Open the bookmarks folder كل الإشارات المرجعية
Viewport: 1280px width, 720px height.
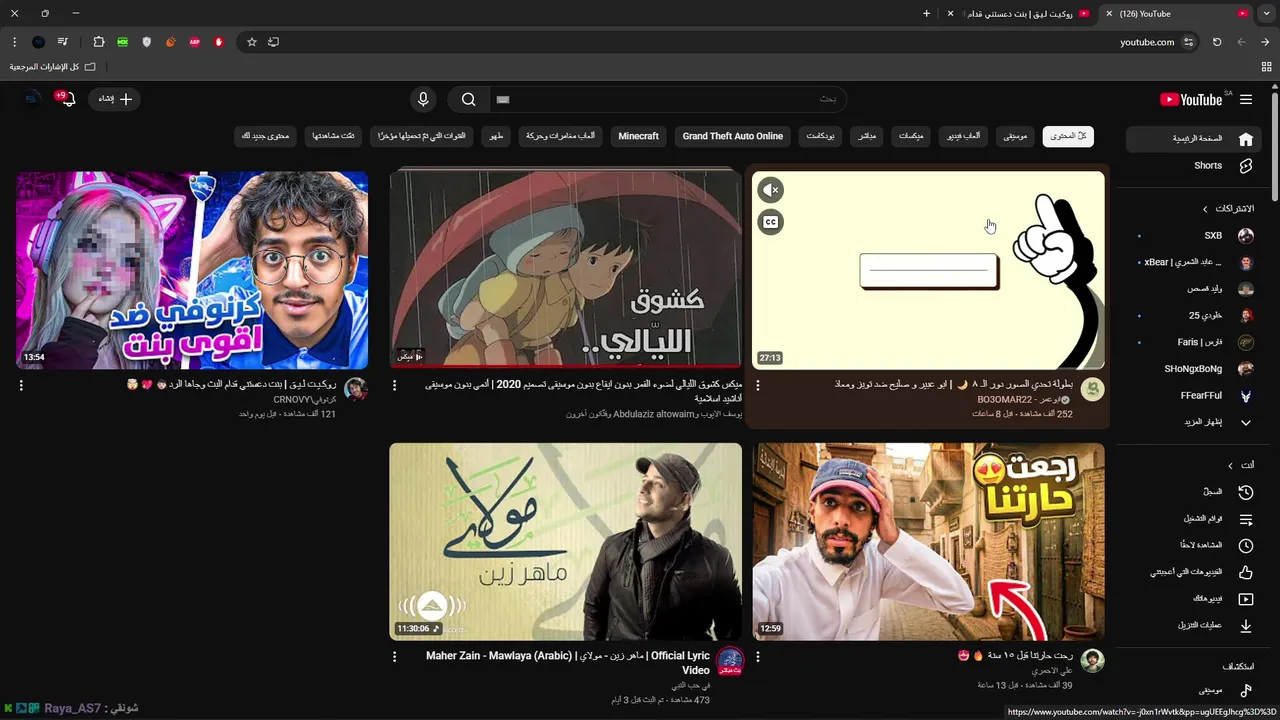[x=52, y=67]
